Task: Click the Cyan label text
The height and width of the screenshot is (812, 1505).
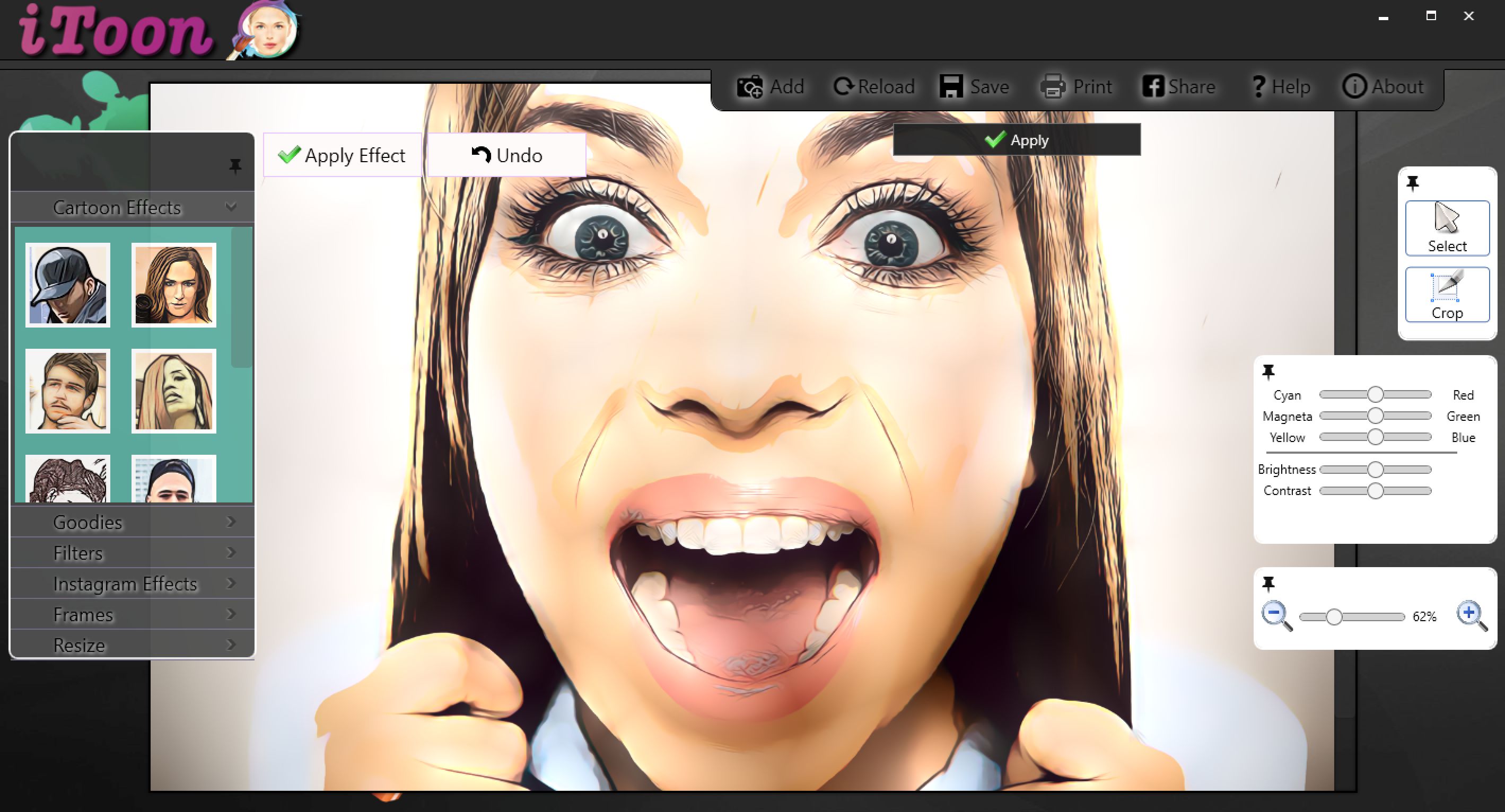Action: coord(1287,395)
